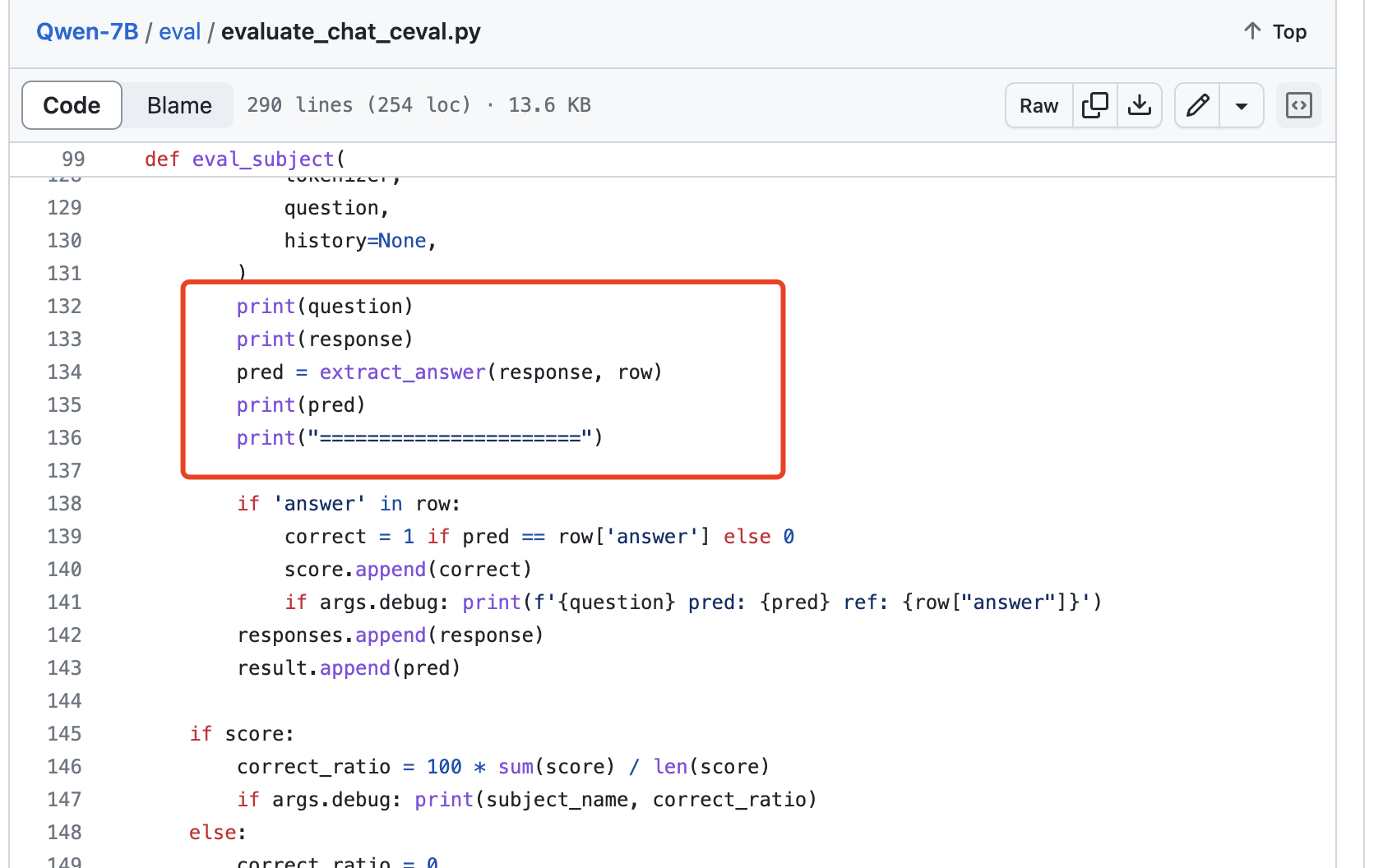The image size is (1383, 868).
Task: Open the eval directory breadcrumb
Action: coord(180,31)
